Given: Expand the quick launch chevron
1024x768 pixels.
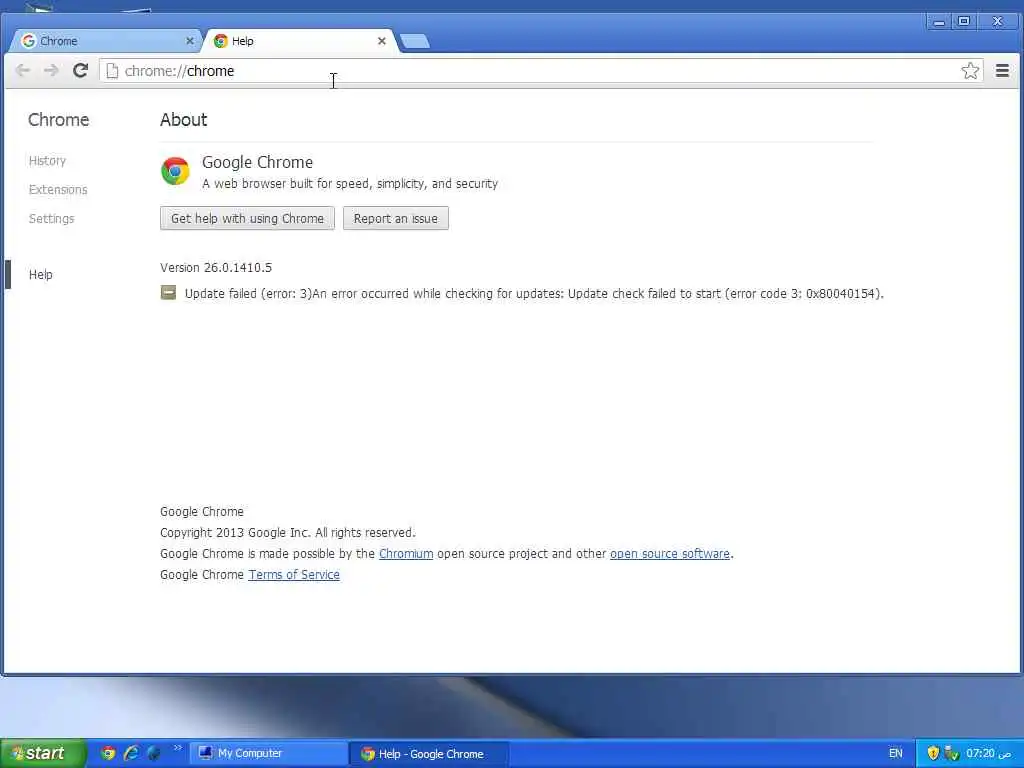Looking at the screenshot, I should pyautogui.click(x=178, y=748).
